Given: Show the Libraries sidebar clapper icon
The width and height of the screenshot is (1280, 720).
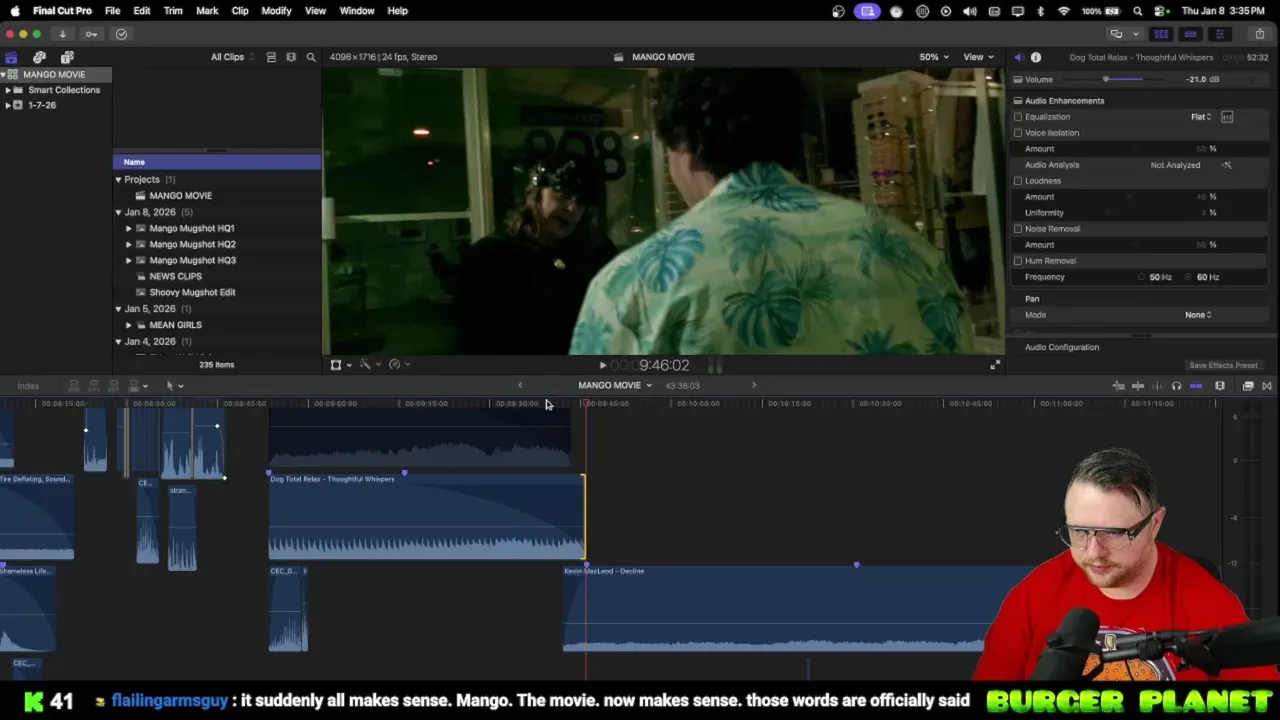Looking at the screenshot, I should [x=11, y=57].
